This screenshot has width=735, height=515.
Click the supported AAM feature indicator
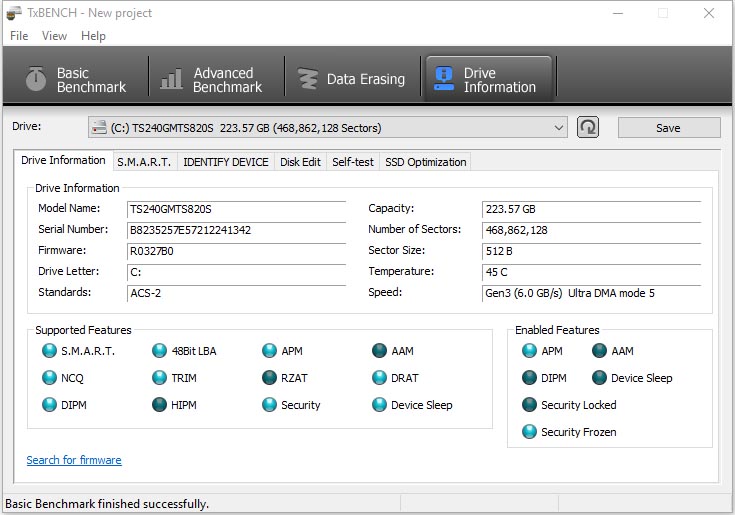pyautogui.click(x=379, y=351)
